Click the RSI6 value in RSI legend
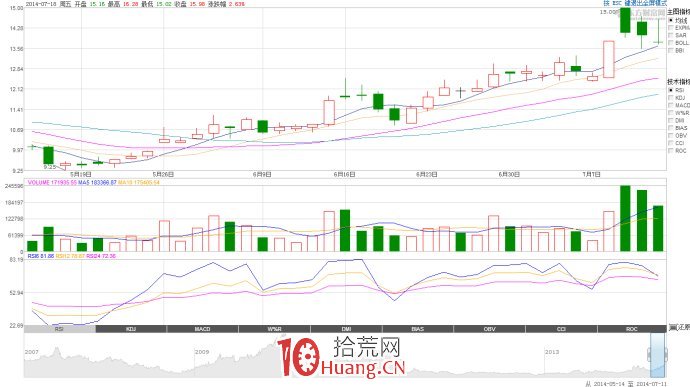The height and width of the screenshot is (387, 690). pyautogui.click(x=40, y=256)
